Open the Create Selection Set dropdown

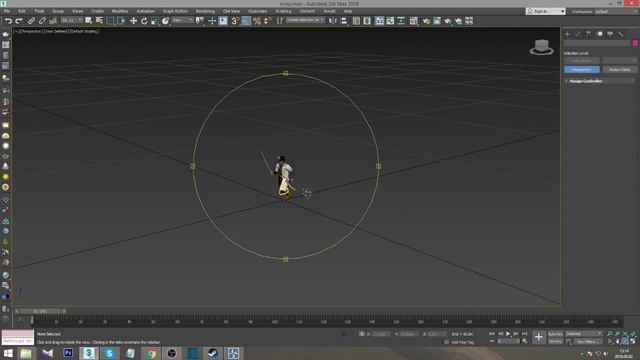(305, 20)
